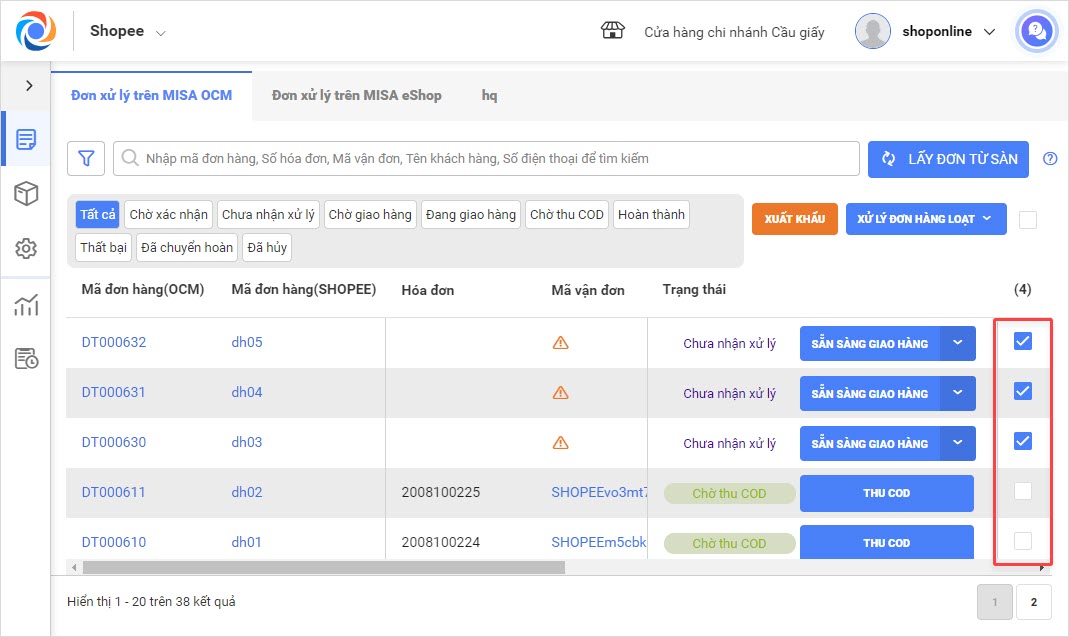Click the filter funnel icon
This screenshot has height=637, width=1069.
86,158
